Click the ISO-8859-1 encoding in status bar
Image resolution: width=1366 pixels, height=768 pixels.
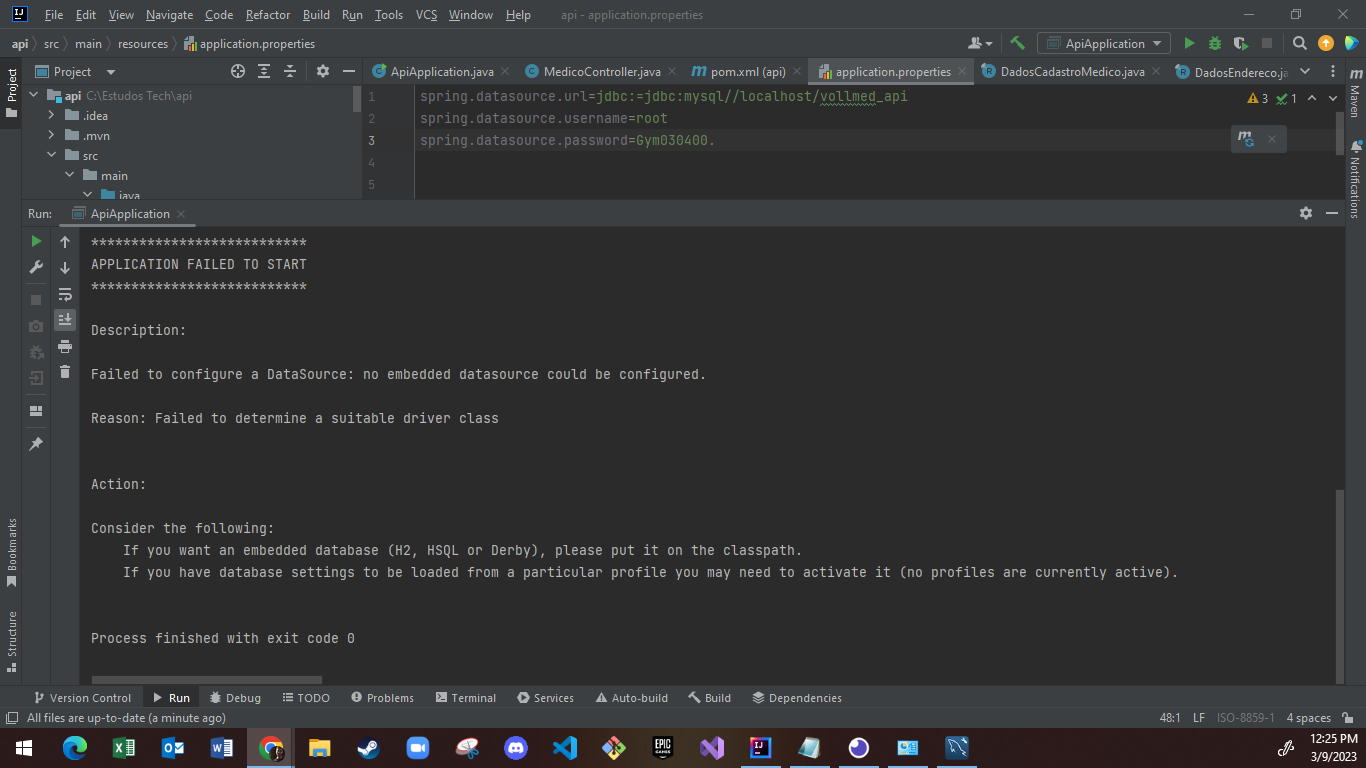[1245, 718]
